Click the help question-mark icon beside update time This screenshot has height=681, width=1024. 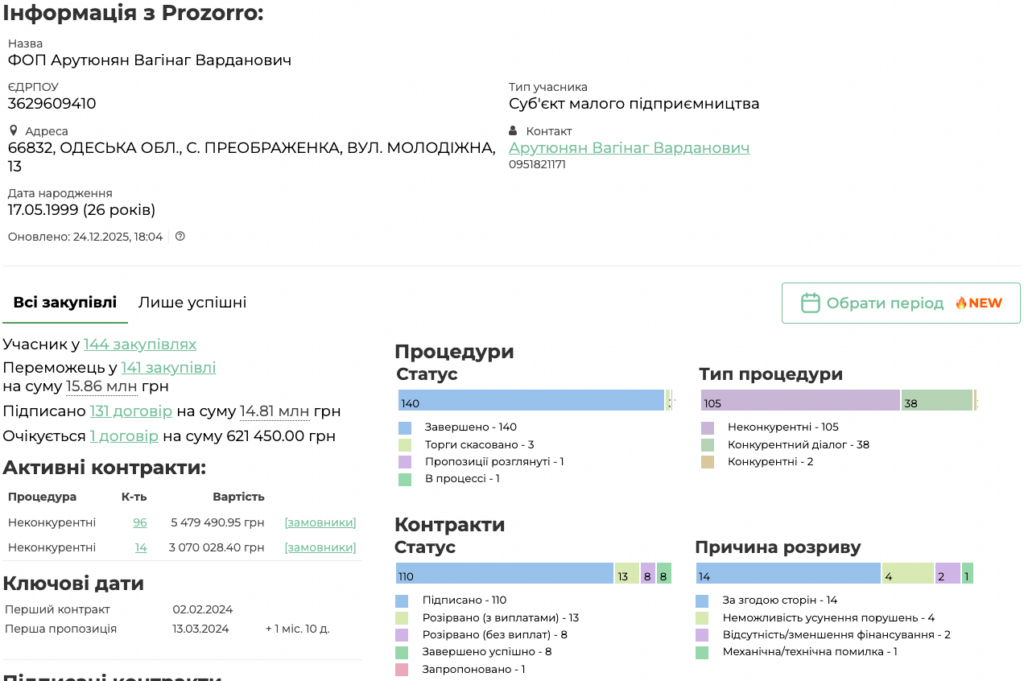click(180, 237)
